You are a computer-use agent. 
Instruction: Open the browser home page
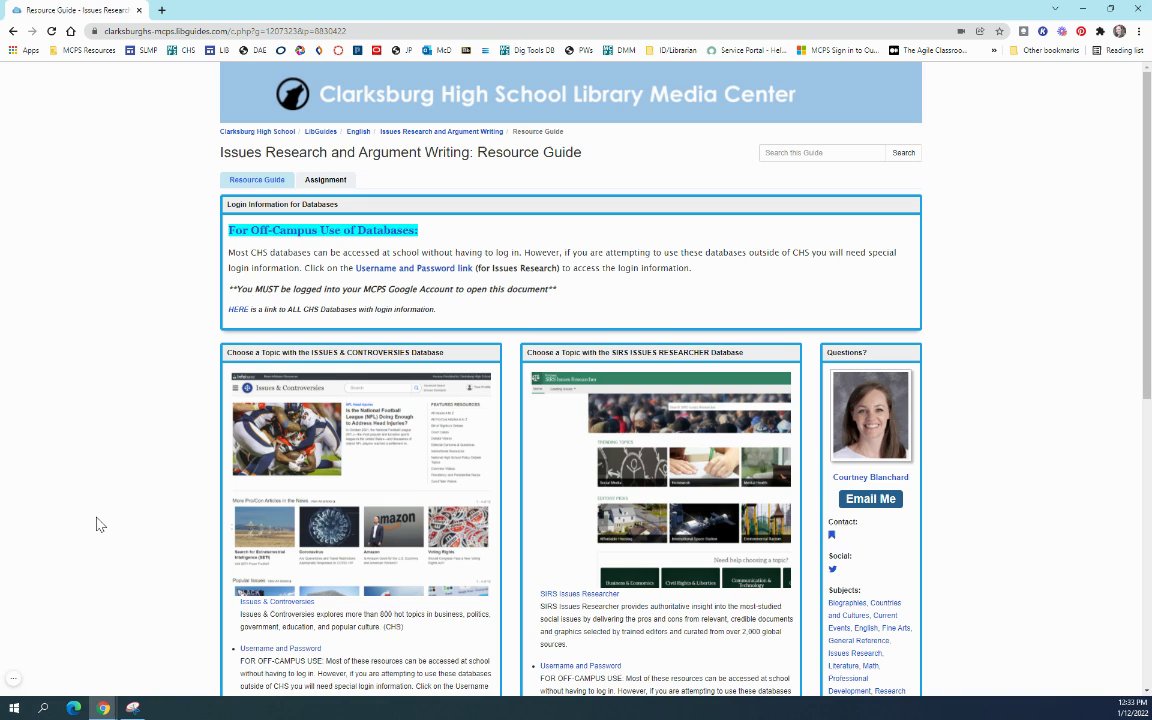(x=71, y=31)
